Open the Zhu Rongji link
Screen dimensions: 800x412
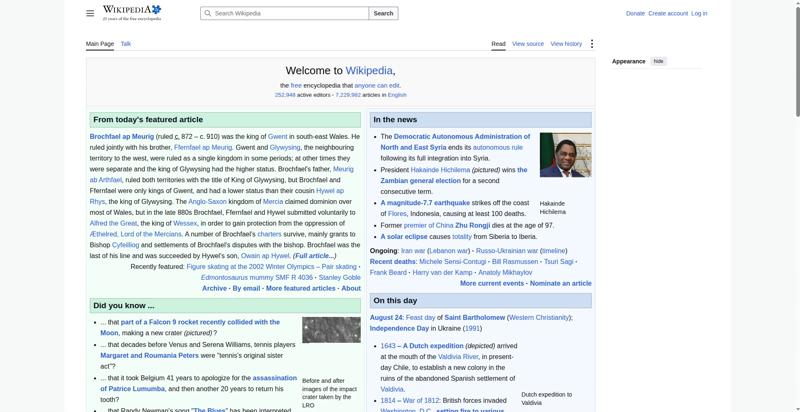pos(472,225)
